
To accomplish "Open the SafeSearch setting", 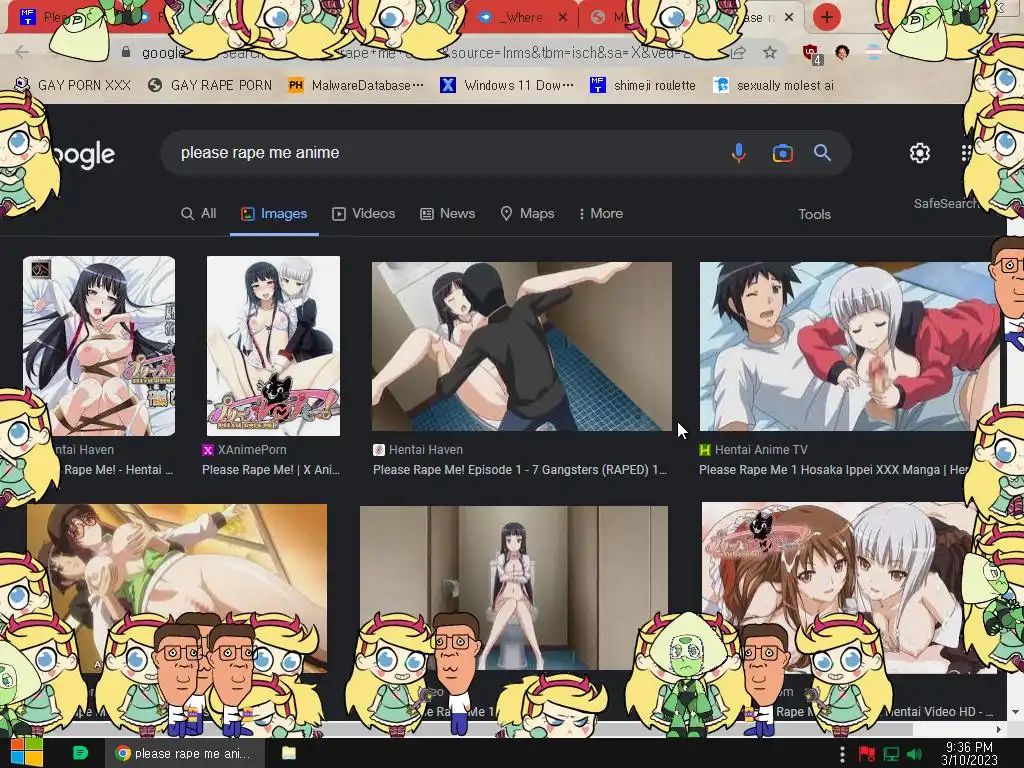I will [x=946, y=203].
